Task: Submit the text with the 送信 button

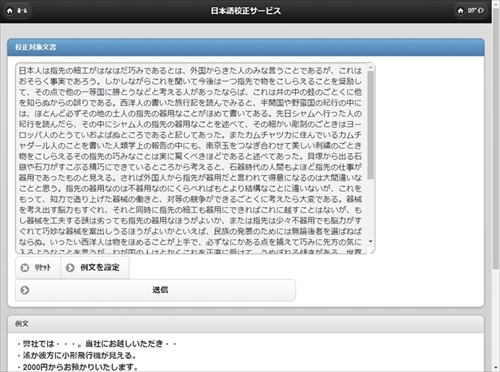Action: (x=155, y=290)
